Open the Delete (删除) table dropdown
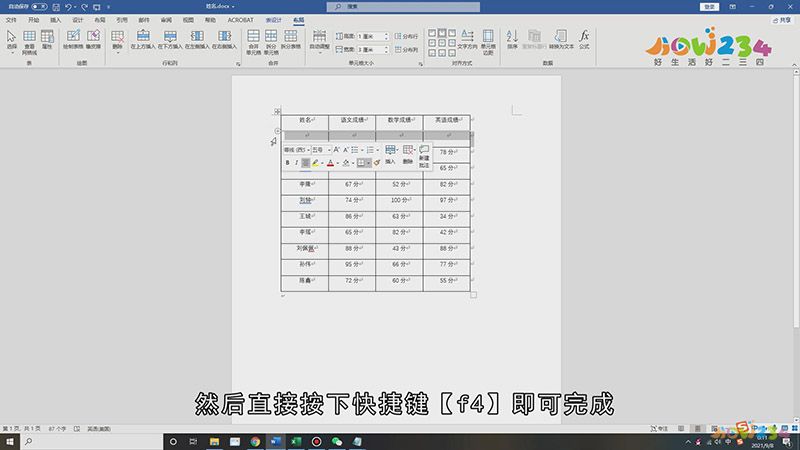Screen dimensions: 800x450 (x=117, y=41)
